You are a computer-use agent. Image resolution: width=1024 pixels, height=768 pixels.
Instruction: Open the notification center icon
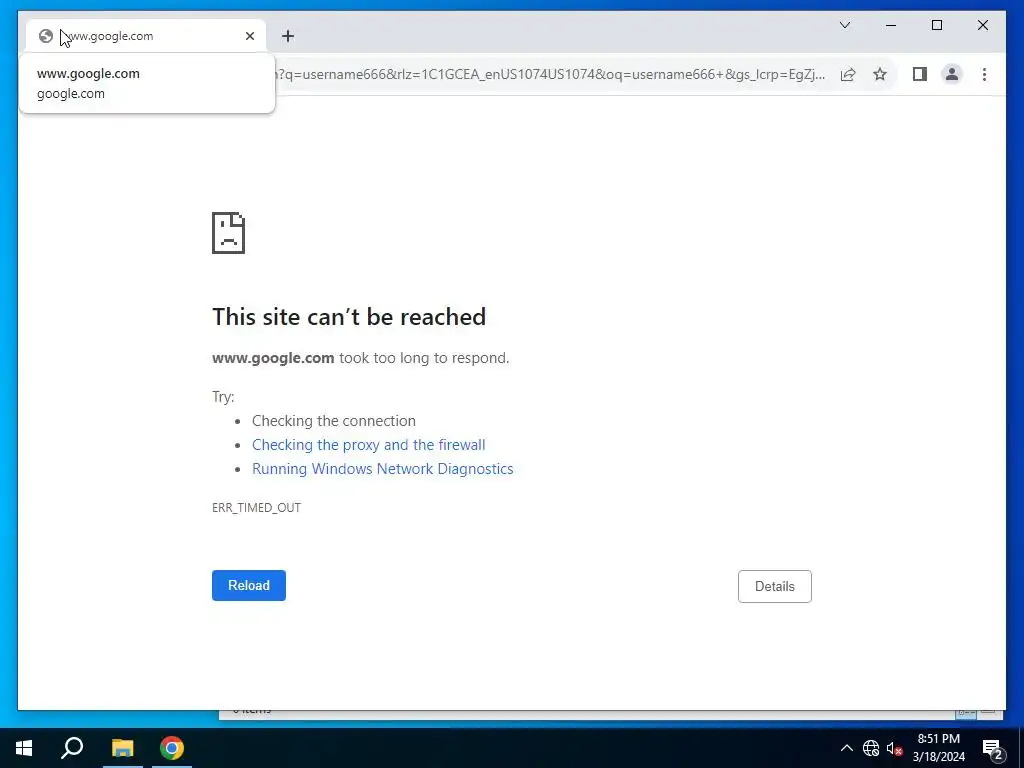993,748
